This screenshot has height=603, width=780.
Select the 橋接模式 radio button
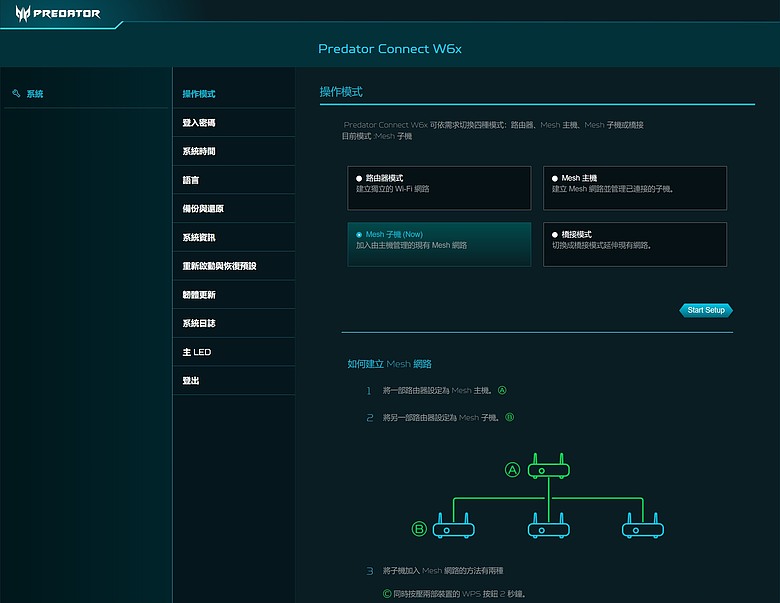point(555,235)
